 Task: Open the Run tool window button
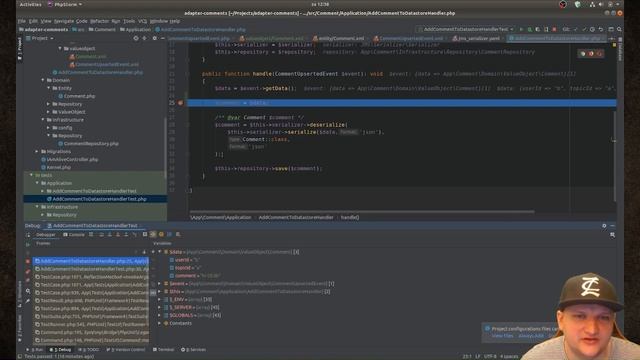coord(36,349)
